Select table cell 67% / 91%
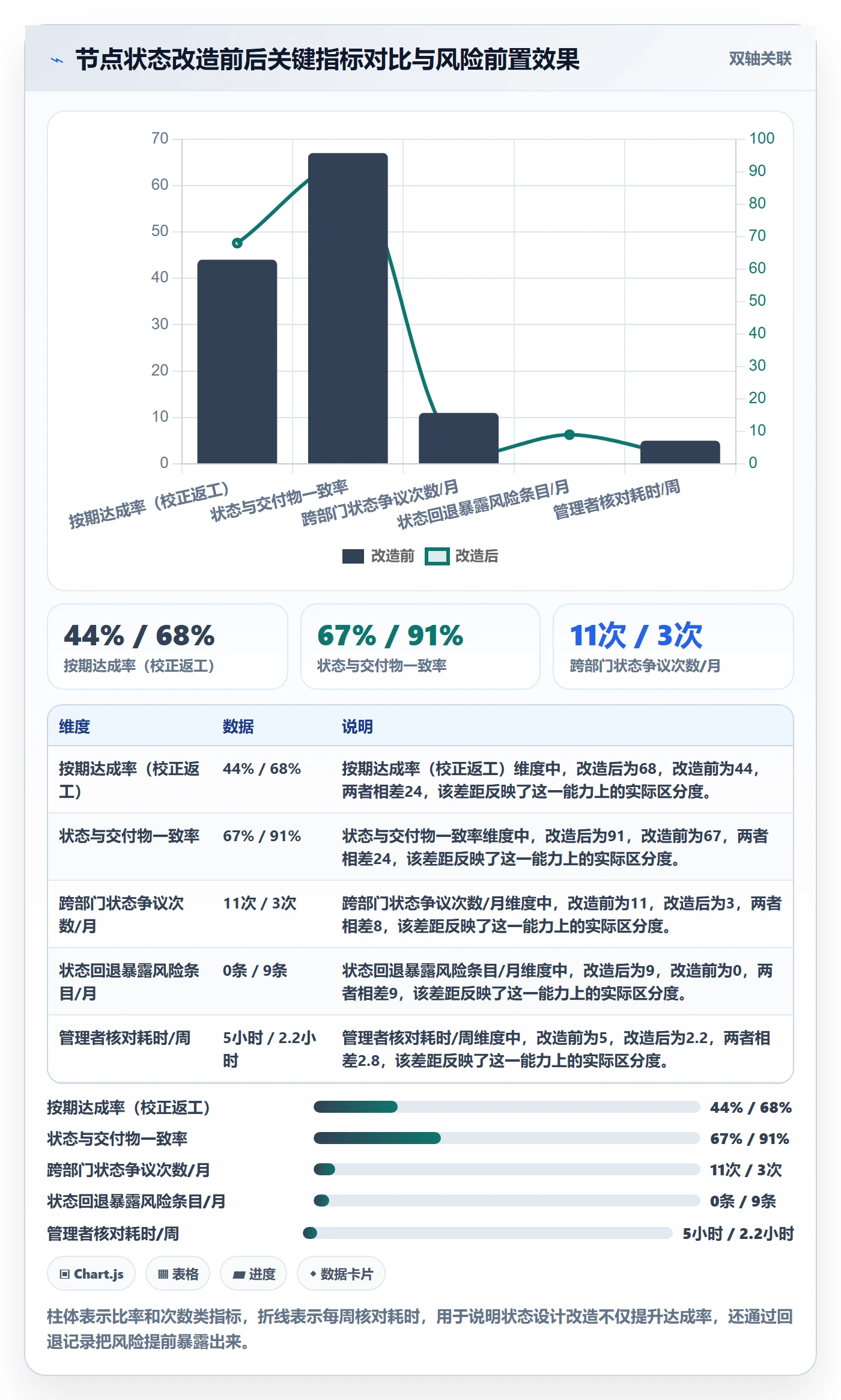This screenshot has height=1400, width=841. point(262,836)
